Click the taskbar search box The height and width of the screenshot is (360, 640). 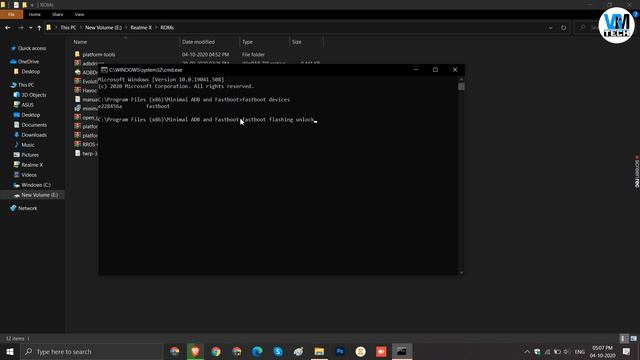point(91,351)
